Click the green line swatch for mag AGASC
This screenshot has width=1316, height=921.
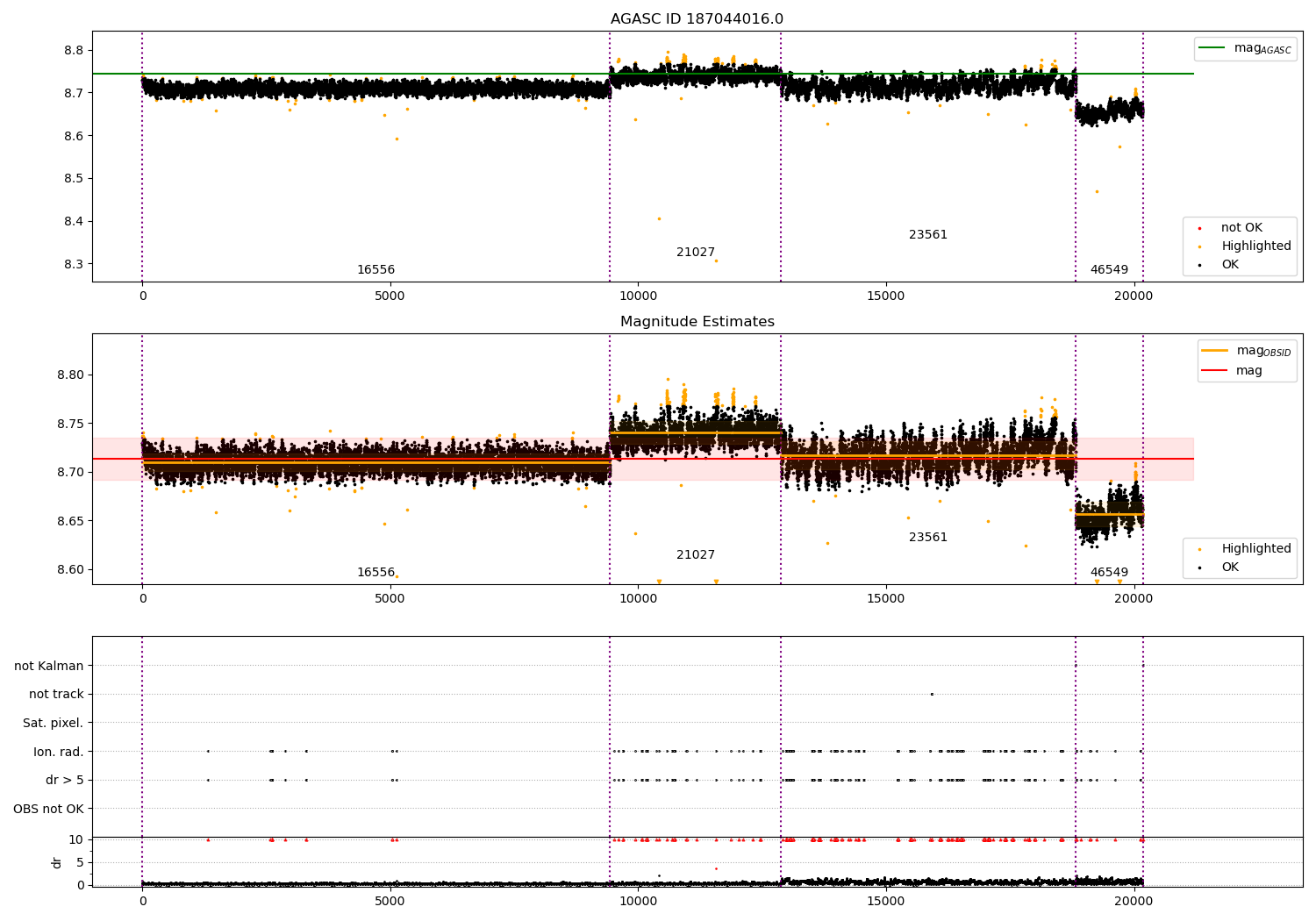pos(1212,48)
